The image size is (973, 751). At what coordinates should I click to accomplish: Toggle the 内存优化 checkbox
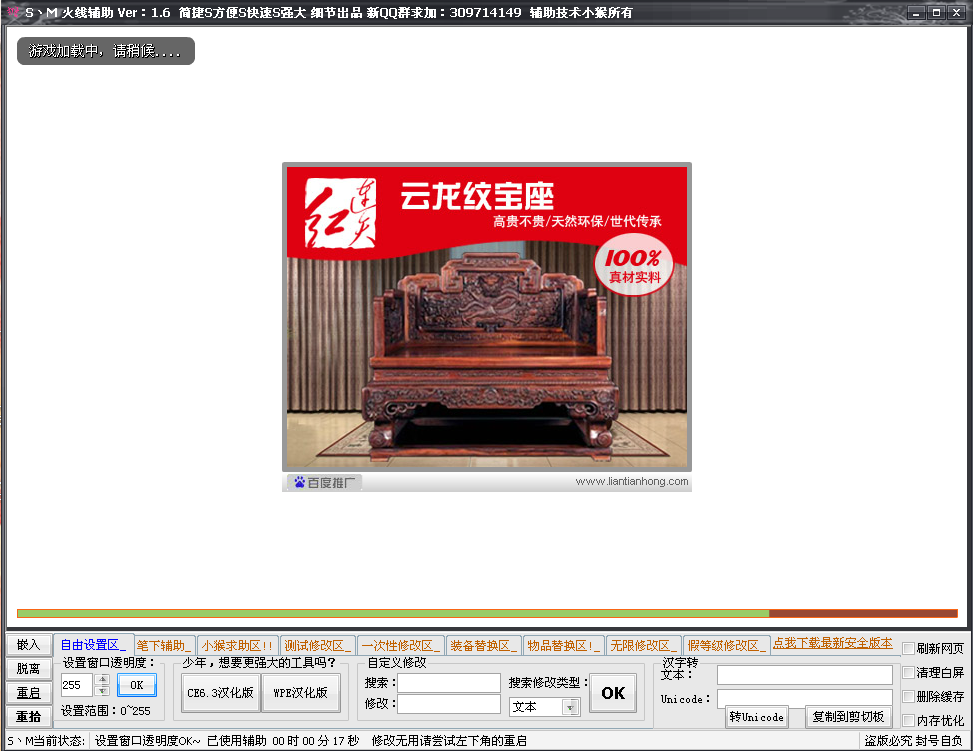(x=909, y=721)
